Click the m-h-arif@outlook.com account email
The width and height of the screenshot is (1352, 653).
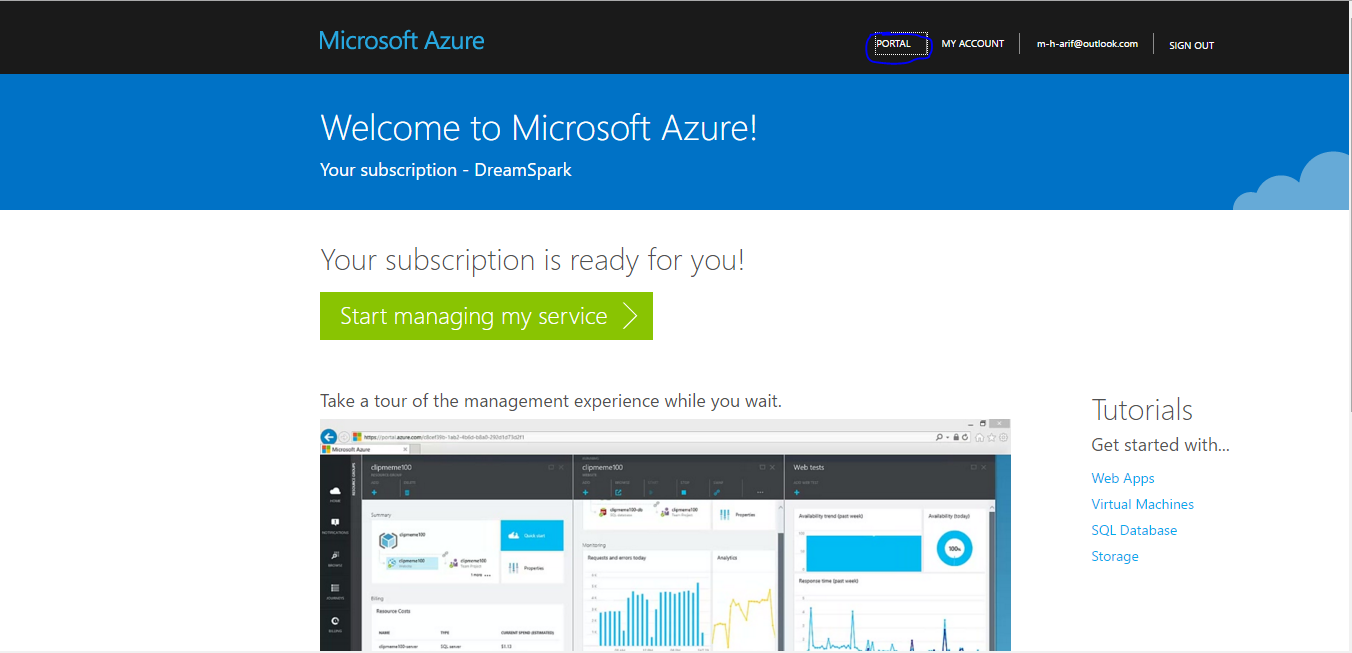coord(1087,44)
